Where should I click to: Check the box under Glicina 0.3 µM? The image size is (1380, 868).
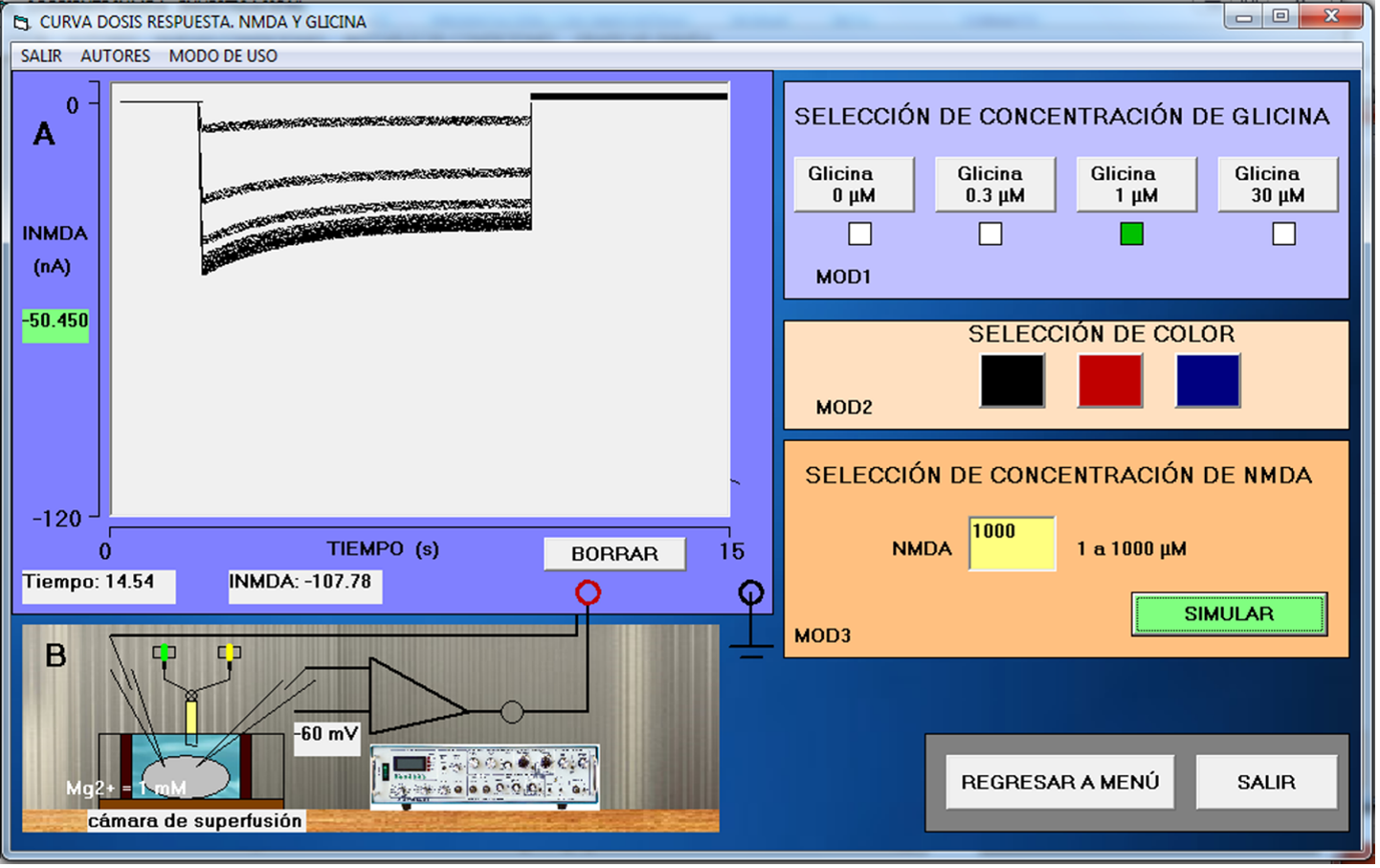(990, 234)
